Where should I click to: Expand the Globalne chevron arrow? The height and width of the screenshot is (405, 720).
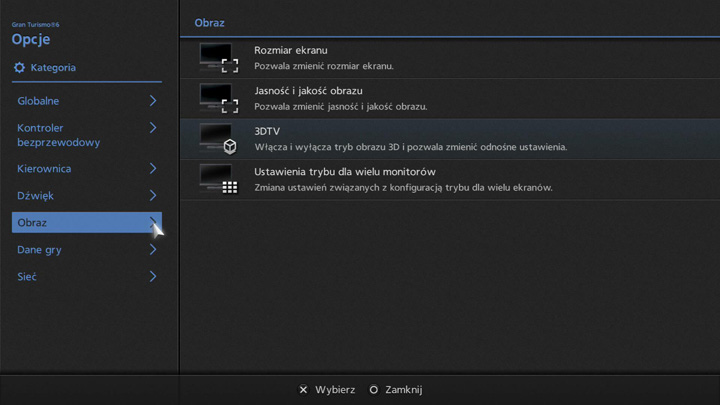[153, 101]
